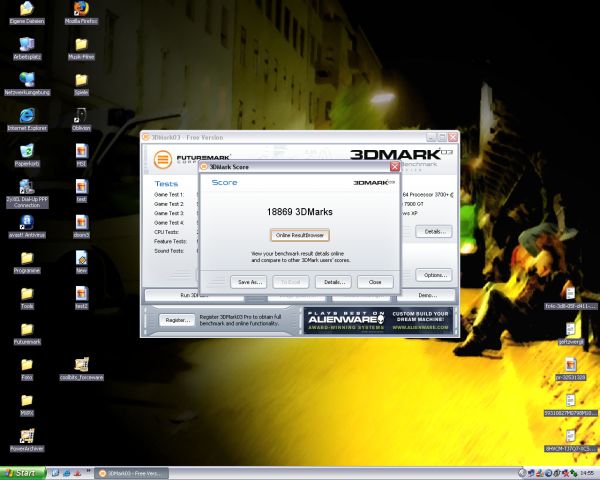The height and width of the screenshot is (480, 600).
Task: Click the Internet Explorer quick launch icon
Action: coord(67,473)
